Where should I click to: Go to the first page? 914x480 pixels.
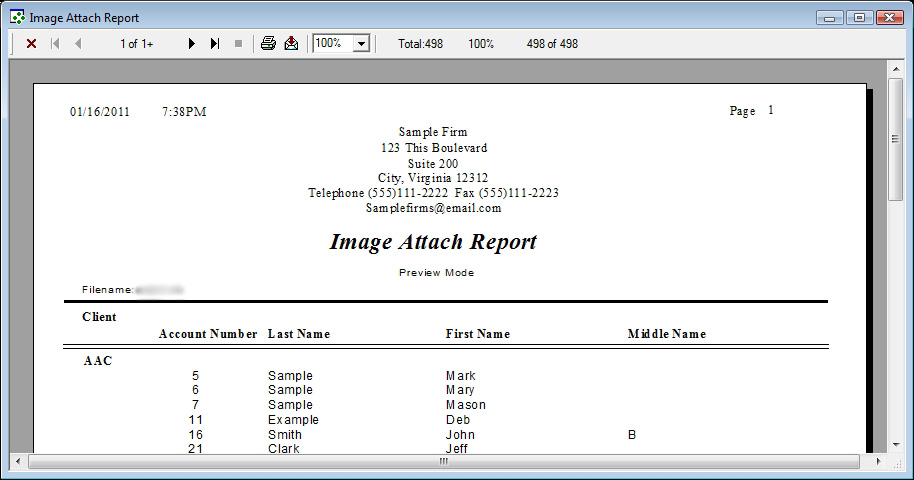[55, 44]
